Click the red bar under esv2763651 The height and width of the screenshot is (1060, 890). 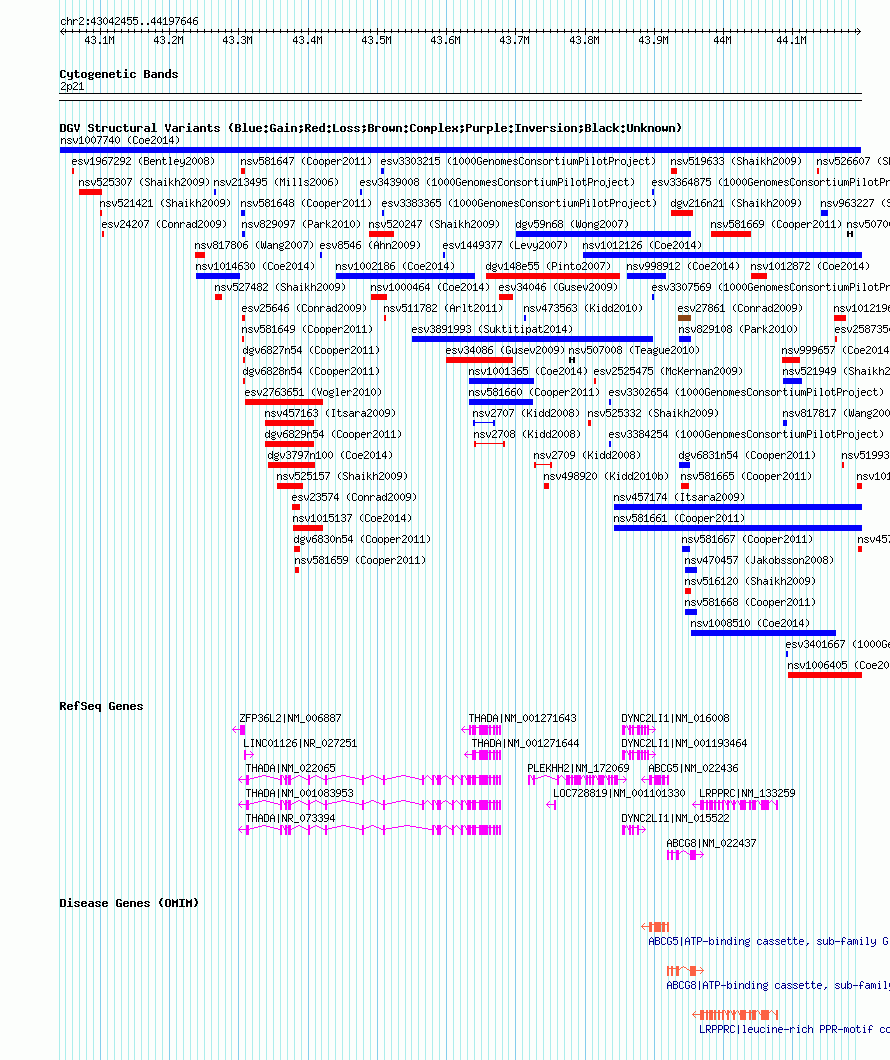284,402
